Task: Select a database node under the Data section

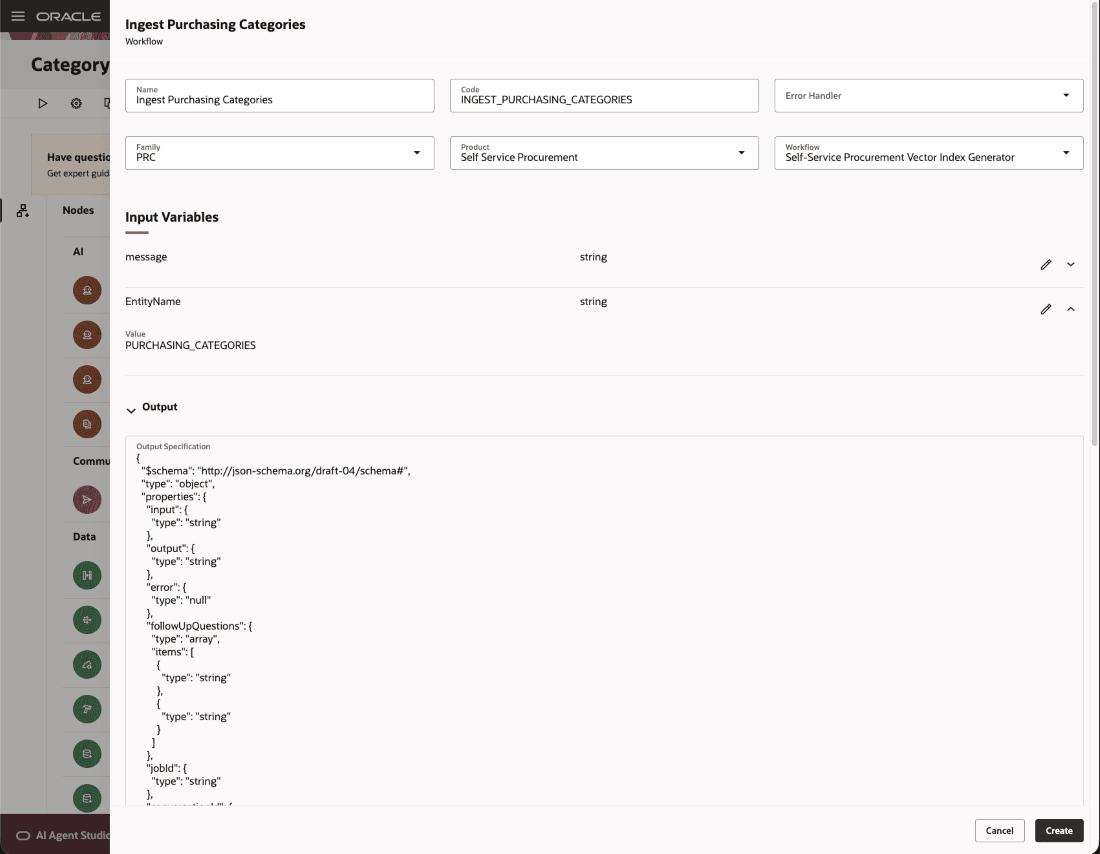Action: pos(87,753)
